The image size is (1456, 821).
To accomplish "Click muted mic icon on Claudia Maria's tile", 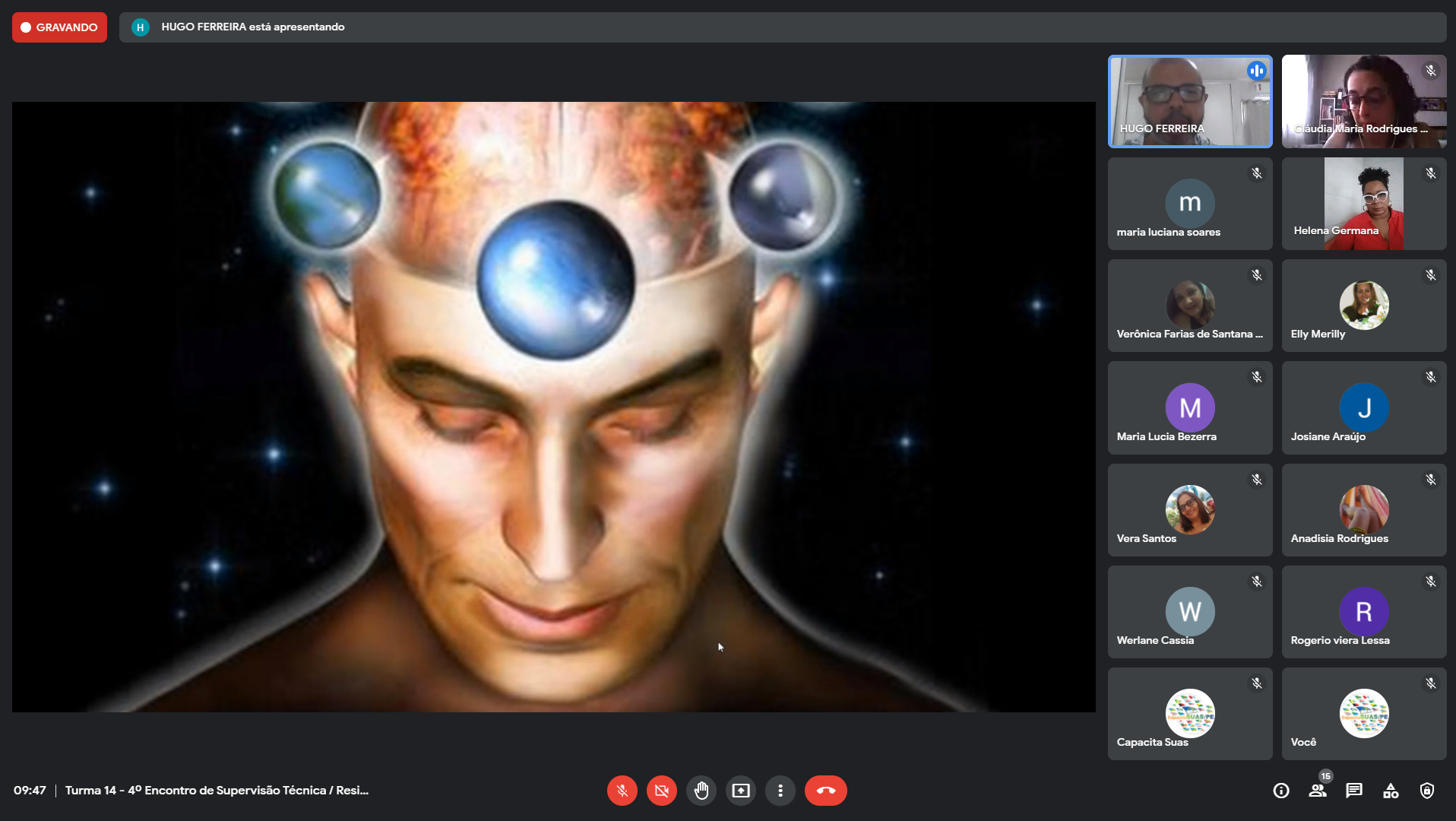I will click(1430, 71).
